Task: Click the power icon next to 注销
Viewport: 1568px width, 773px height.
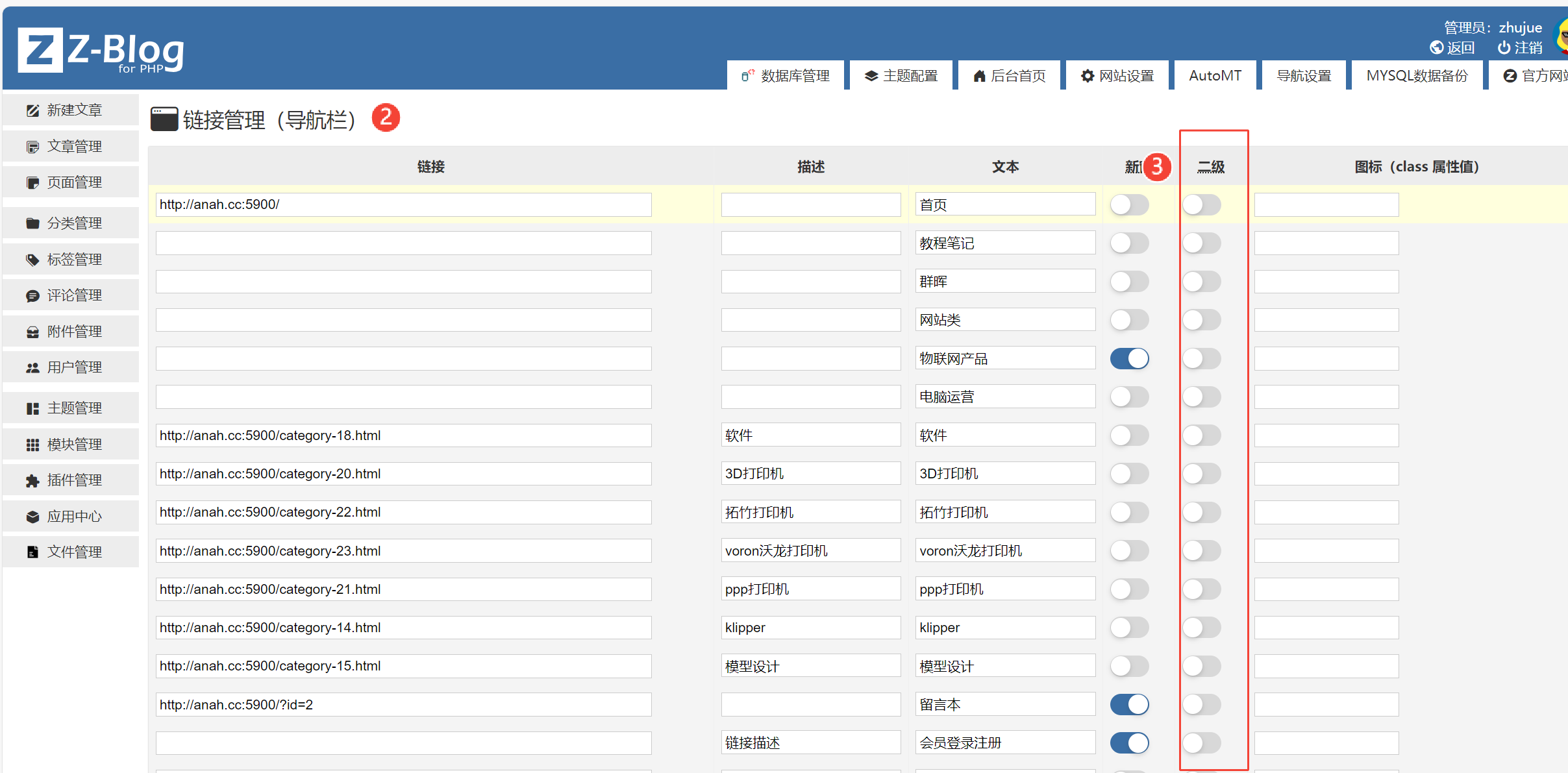Action: click(1504, 47)
